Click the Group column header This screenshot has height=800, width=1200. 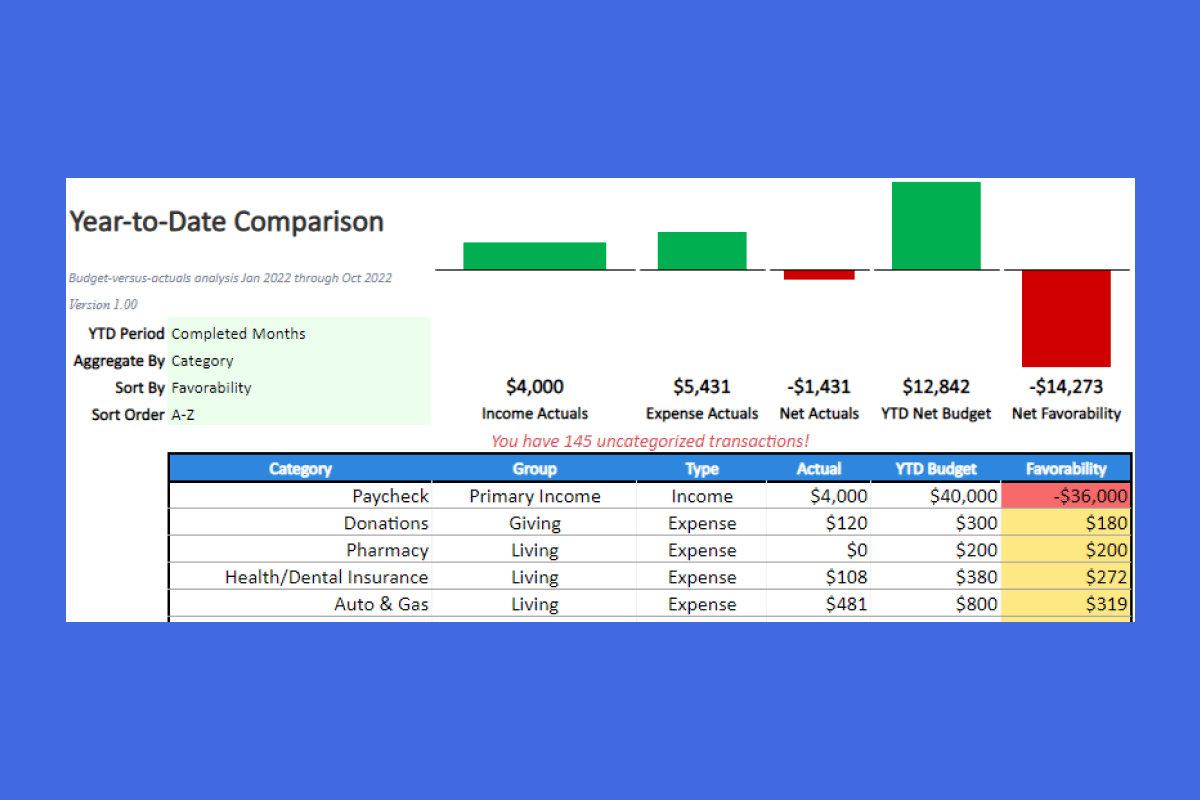tap(534, 468)
